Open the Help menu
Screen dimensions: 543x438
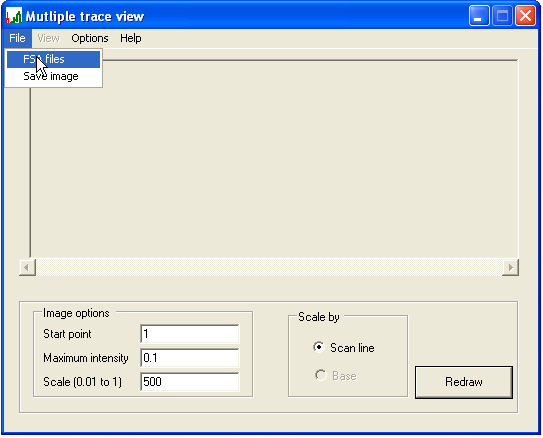pos(131,38)
